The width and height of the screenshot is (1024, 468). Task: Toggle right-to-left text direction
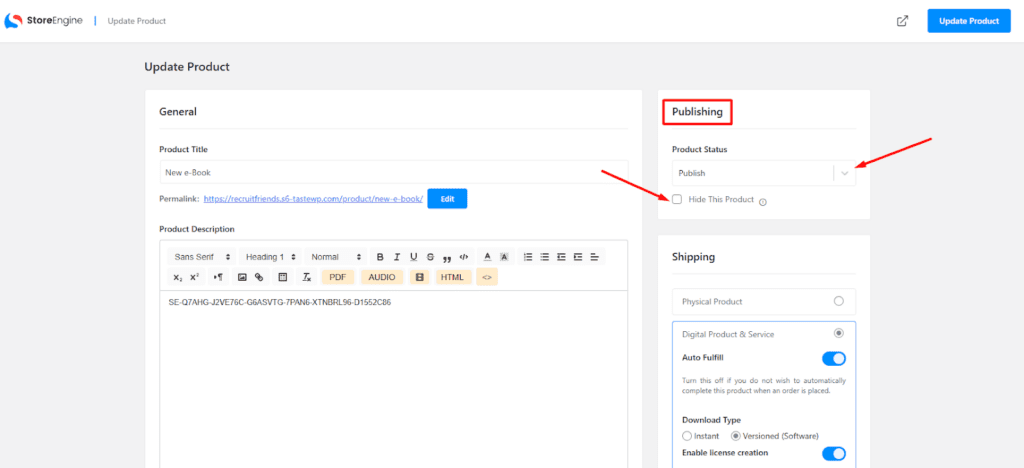point(218,277)
